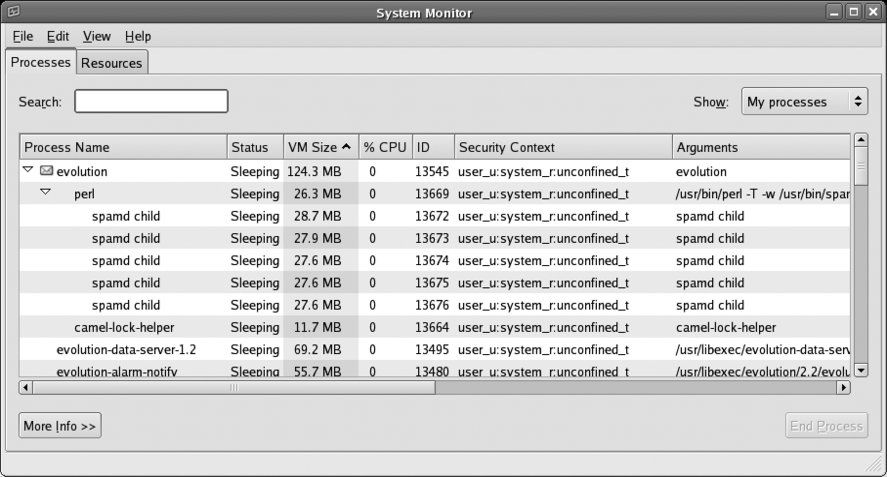This screenshot has height=477, width=887.
Task: Select the evolution process row
Action: point(434,171)
